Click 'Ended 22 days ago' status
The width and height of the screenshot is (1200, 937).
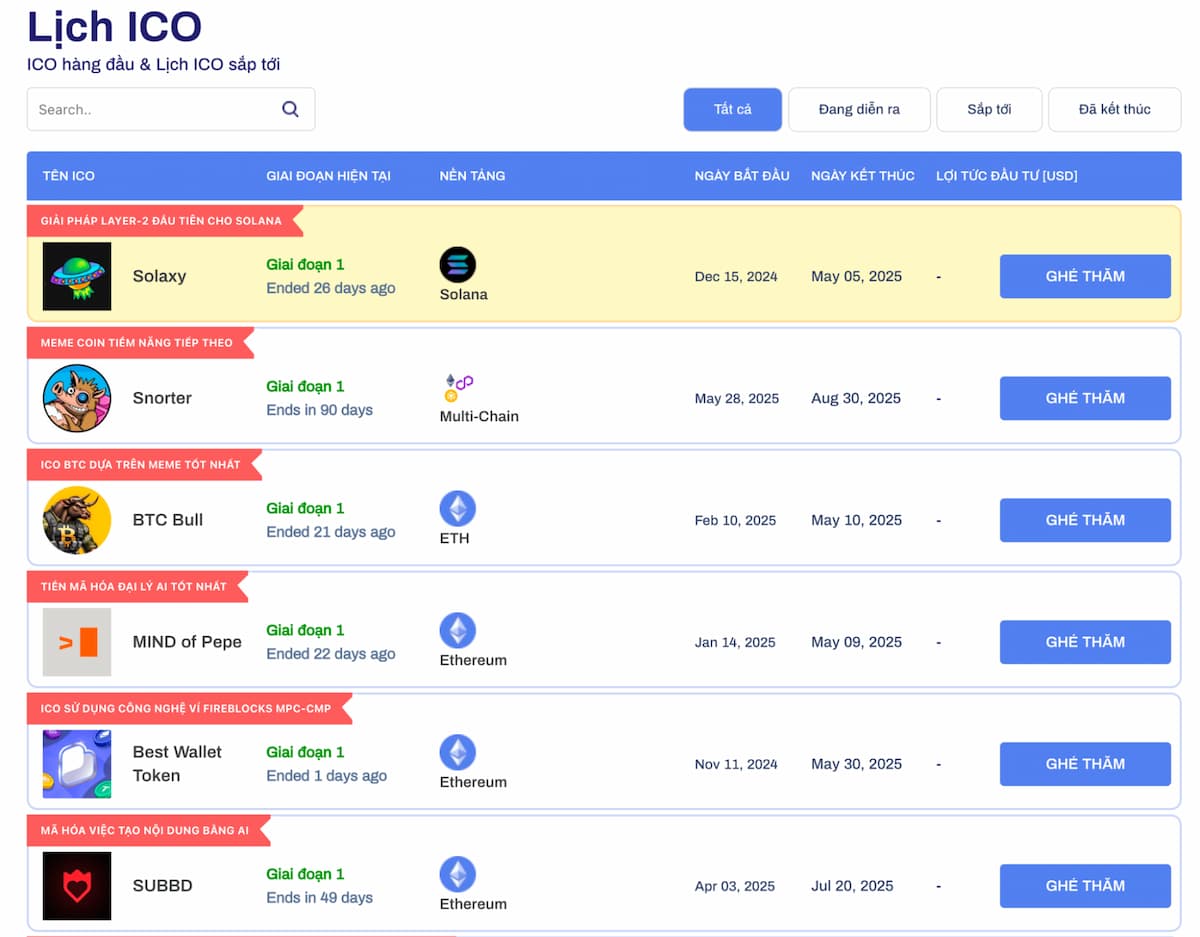331,654
